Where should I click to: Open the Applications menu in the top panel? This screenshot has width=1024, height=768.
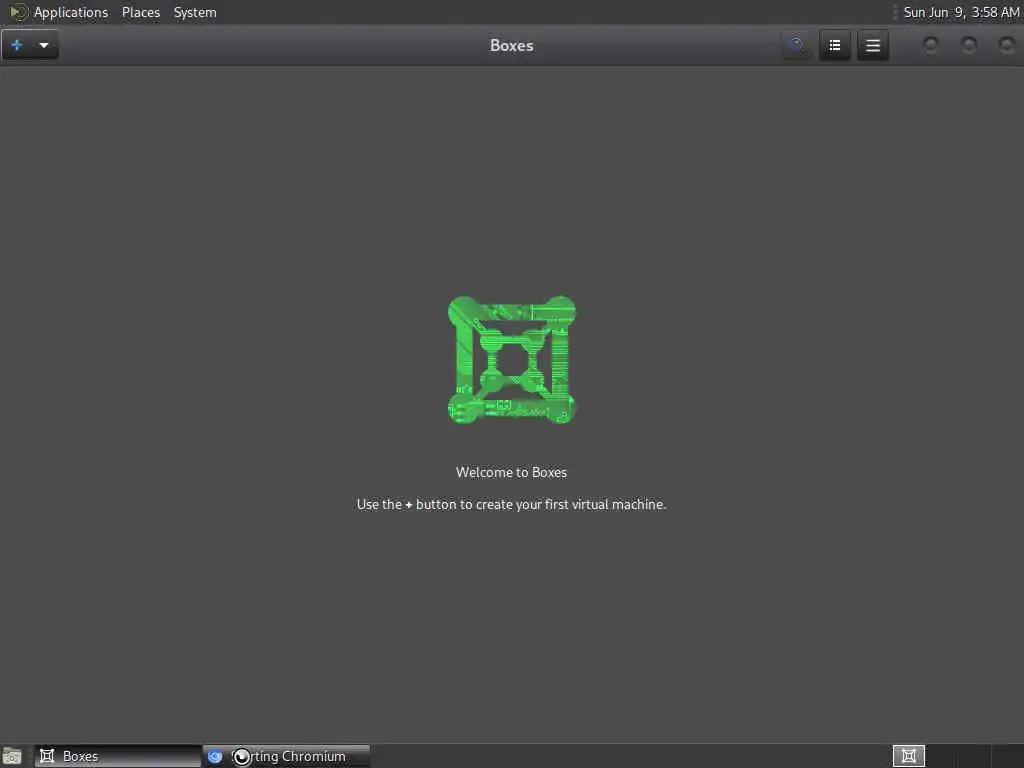click(x=71, y=12)
